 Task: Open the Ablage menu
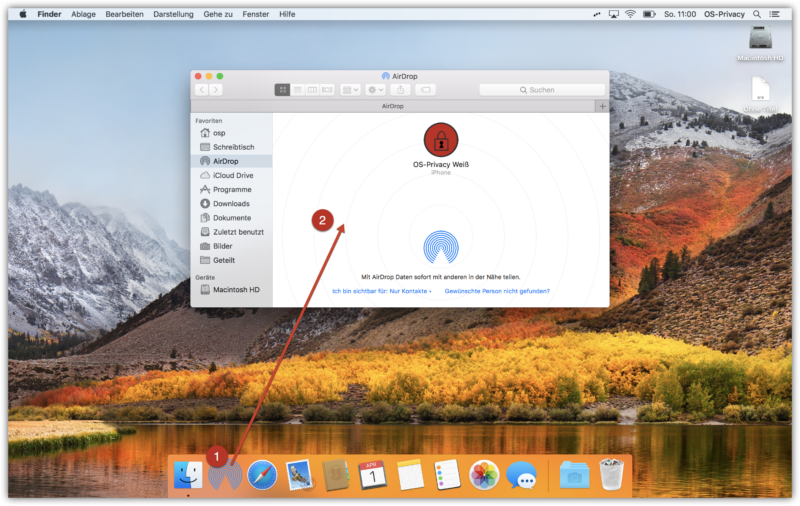pos(83,14)
